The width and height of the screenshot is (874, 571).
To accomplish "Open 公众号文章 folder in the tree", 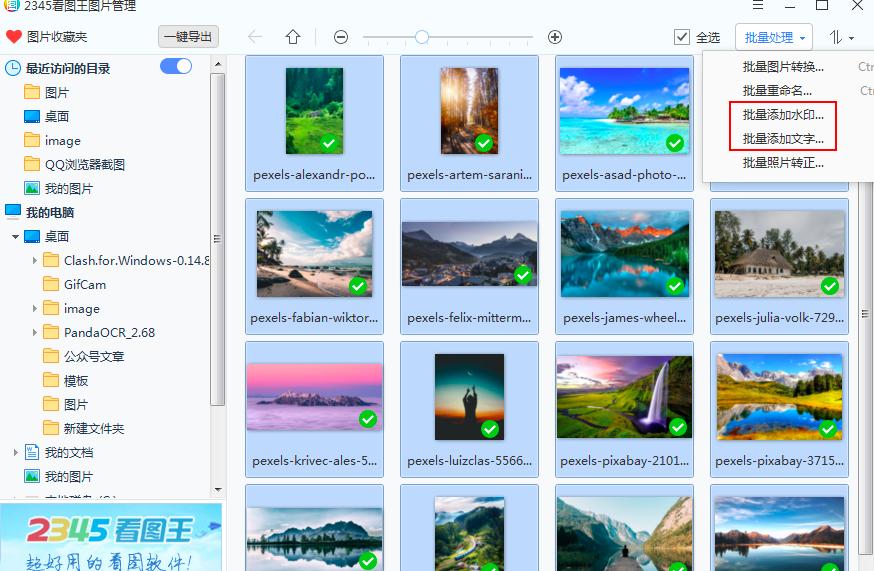I will (94, 356).
